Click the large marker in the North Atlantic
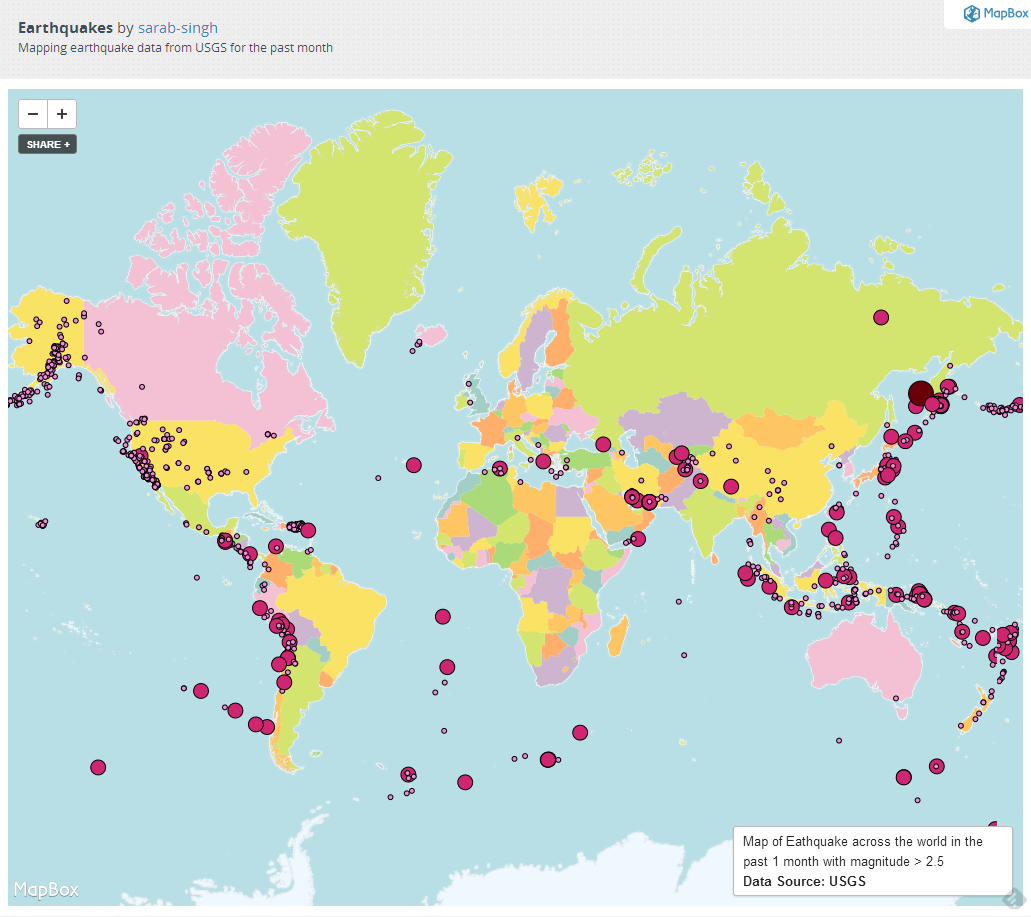This screenshot has height=917, width=1031. pyautogui.click(x=413, y=464)
